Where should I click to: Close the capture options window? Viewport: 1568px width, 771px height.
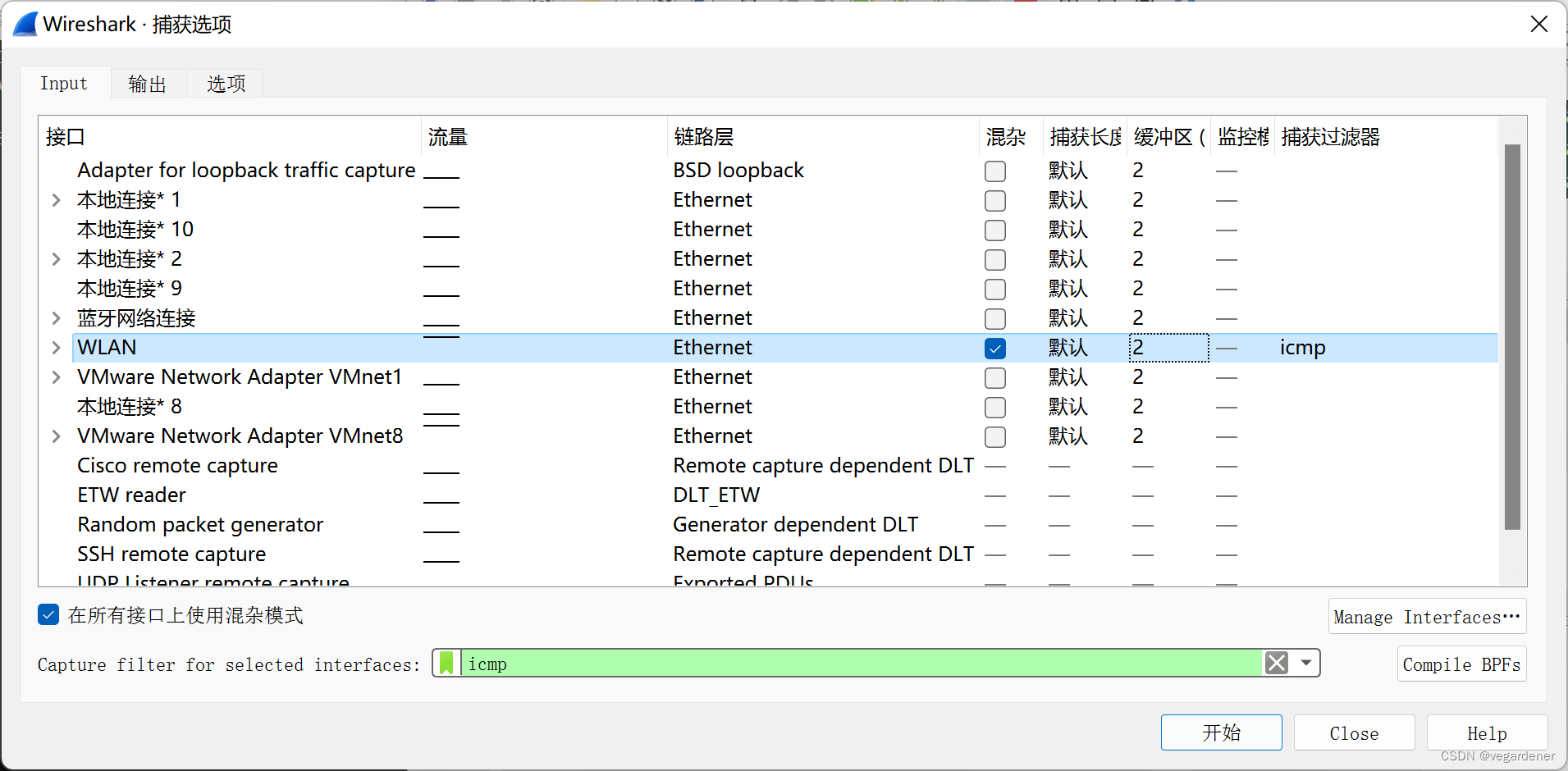[1538, 24]
